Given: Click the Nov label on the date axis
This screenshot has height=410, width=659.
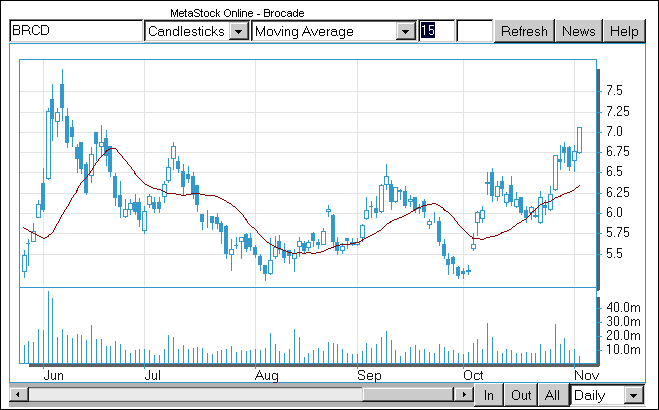Looking at the screenshot, I should 586,375.
